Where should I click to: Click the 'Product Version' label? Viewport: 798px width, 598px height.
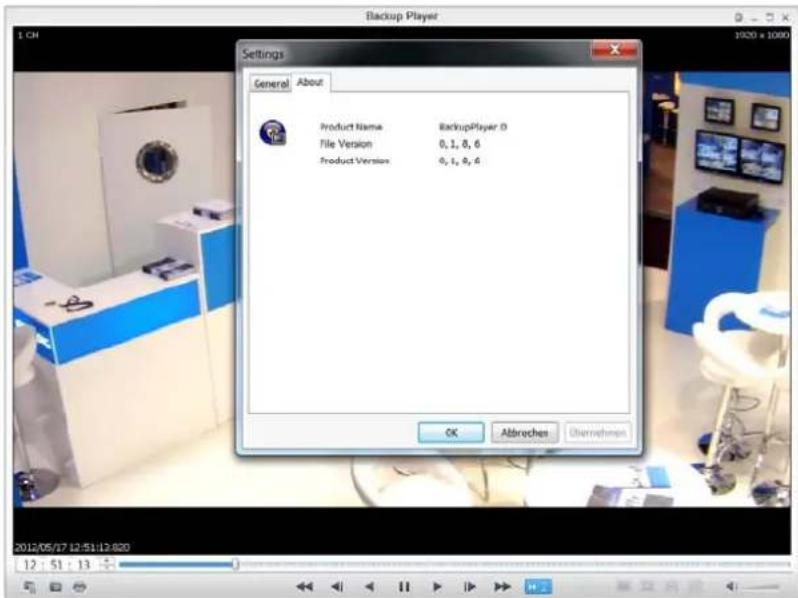pyautogui.click(x=354, y=161)
